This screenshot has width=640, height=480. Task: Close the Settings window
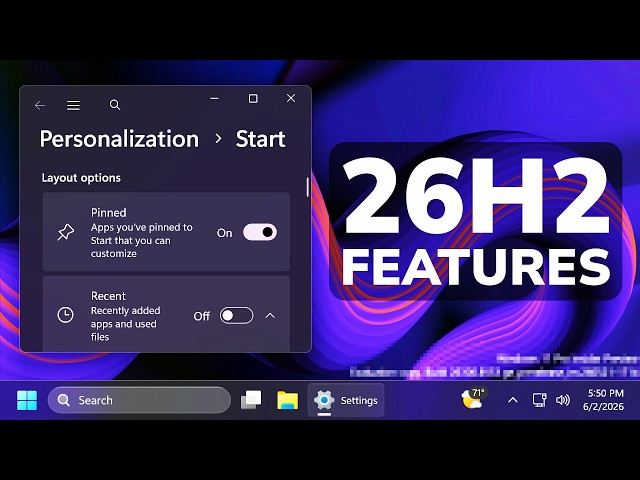[291, 98]
